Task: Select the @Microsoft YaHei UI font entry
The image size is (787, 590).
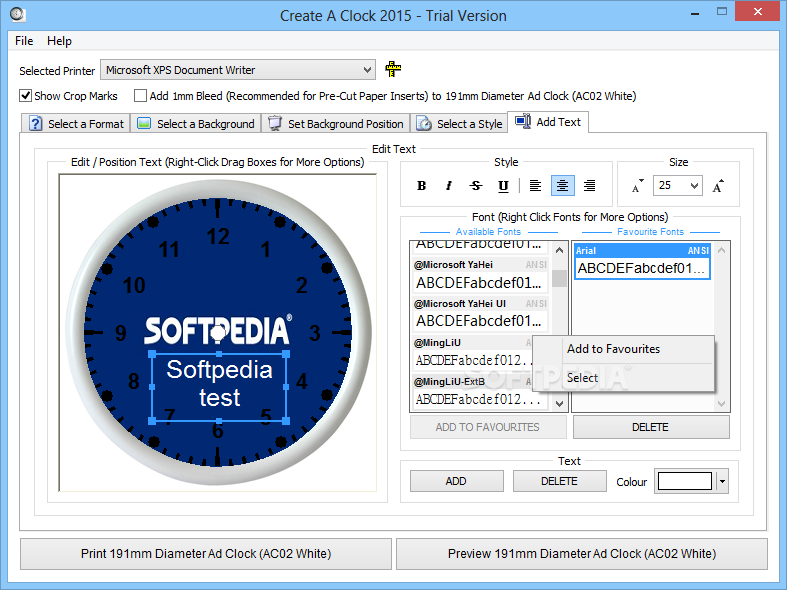Action: tap(480, 315)
